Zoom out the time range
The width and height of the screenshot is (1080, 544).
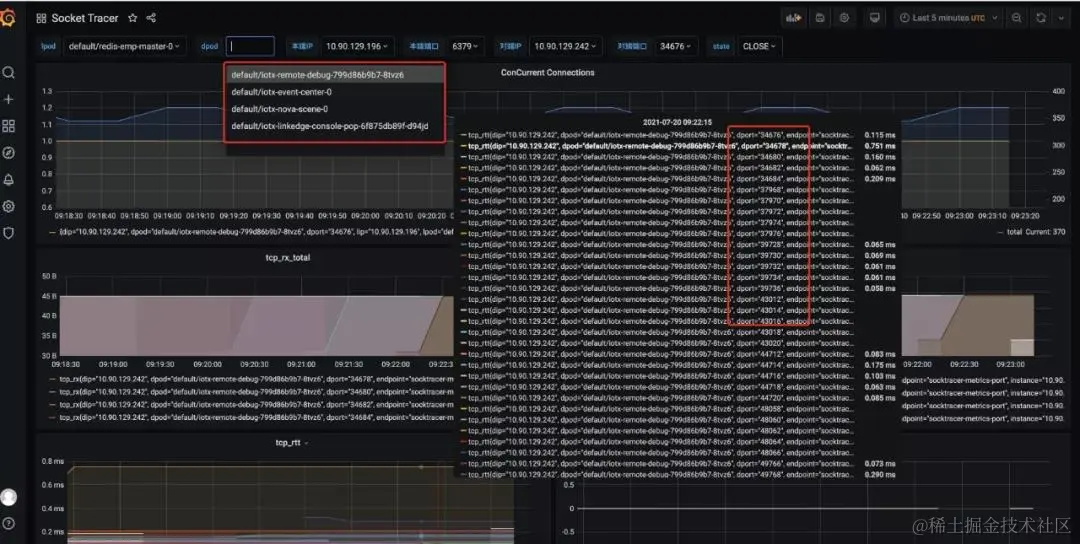coord(1017,18)
